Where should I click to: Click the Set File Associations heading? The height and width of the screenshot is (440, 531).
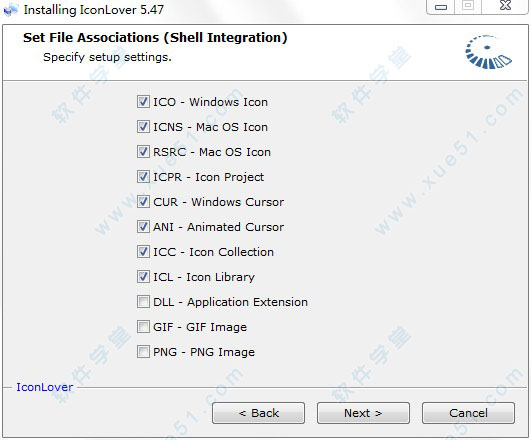point(155,38)
